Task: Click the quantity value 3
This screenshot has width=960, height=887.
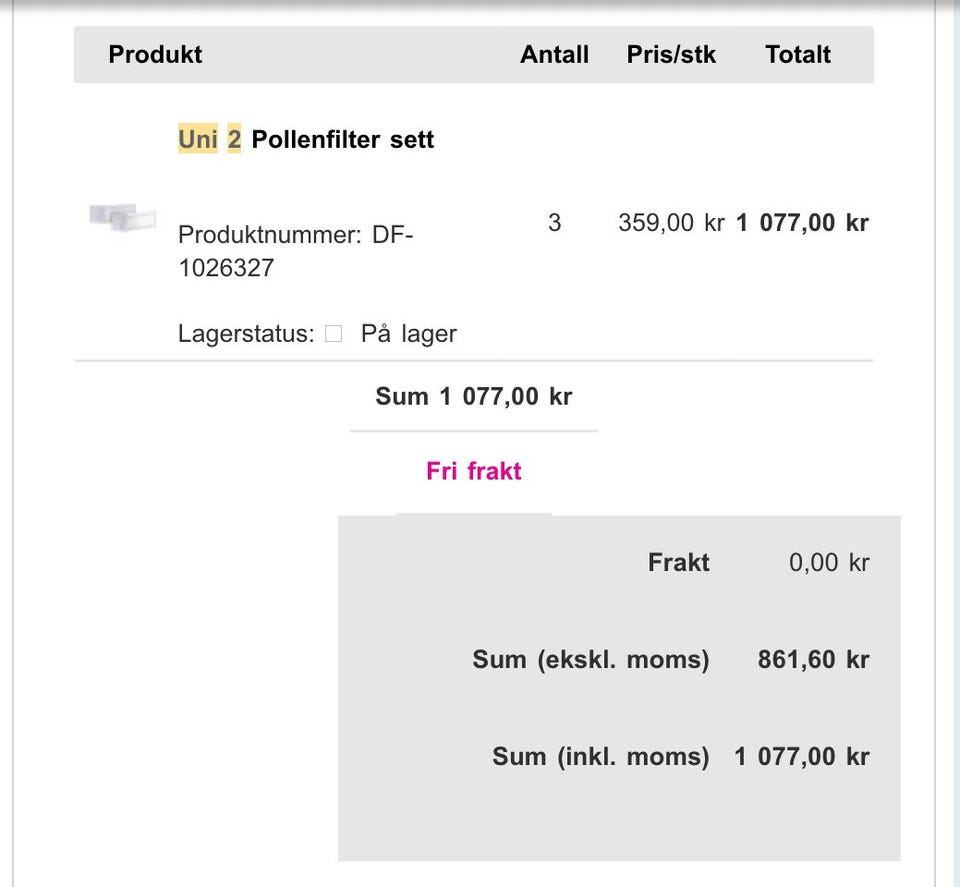Action: [555, 222]
